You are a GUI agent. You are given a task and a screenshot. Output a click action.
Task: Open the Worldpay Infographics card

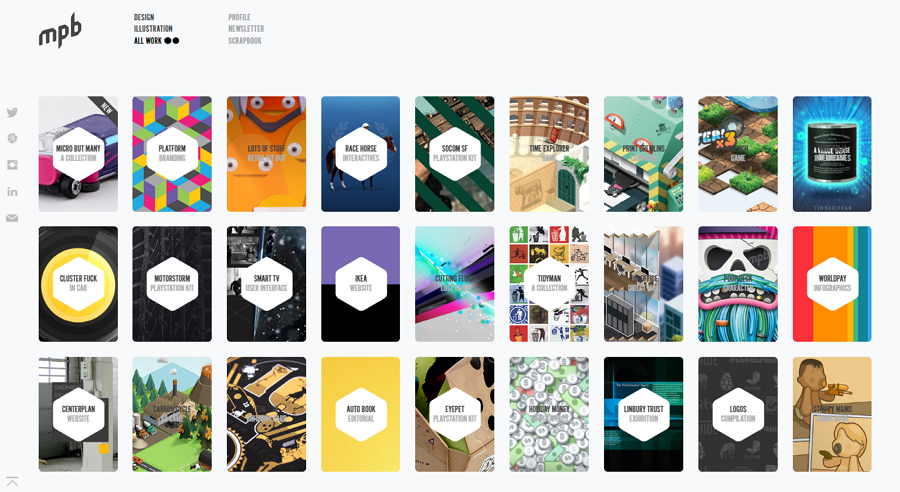pyautogui.click(x=832, y=284)
